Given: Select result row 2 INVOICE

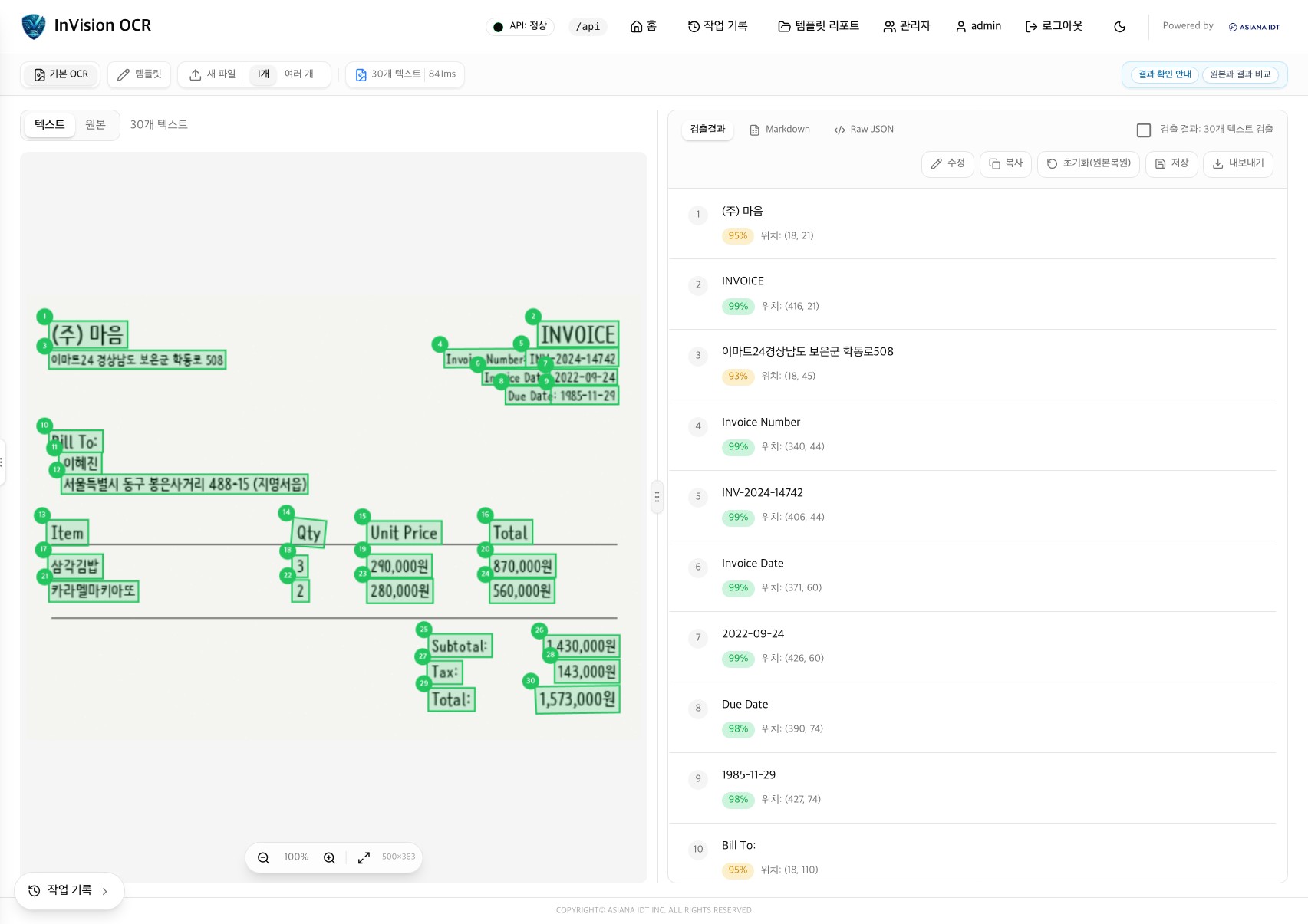Looking at the screenshot, I should (972, 294).
